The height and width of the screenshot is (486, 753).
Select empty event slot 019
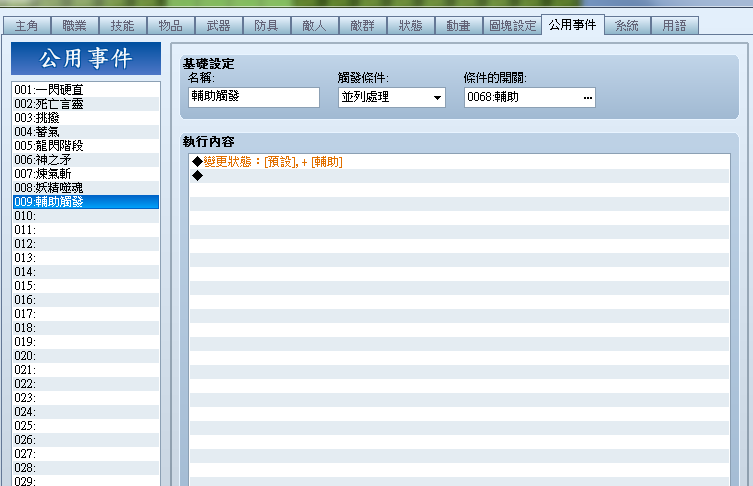pos(86,341)
